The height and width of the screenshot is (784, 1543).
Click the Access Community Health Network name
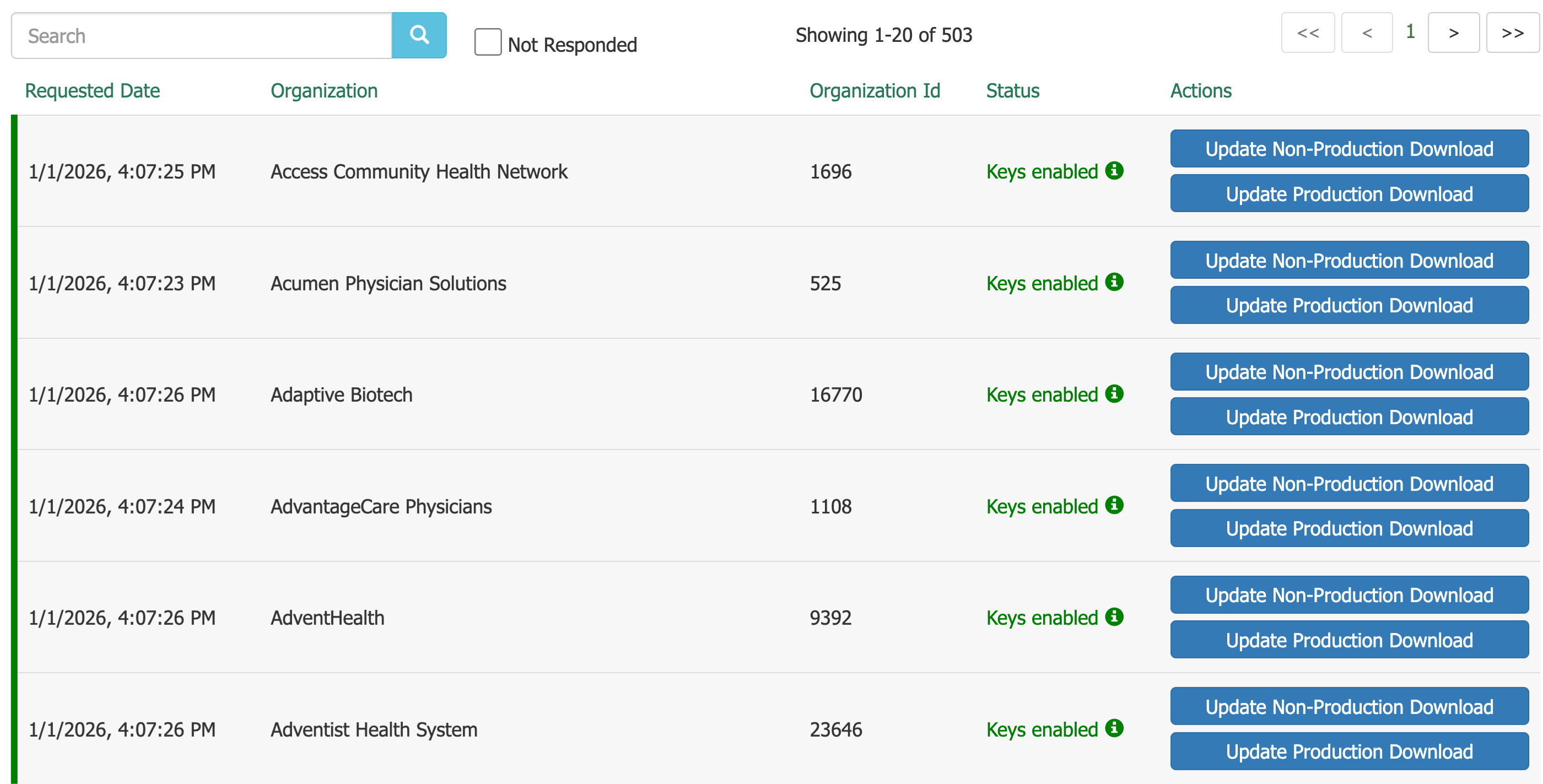pyautogui.click(x=419, y=172)
